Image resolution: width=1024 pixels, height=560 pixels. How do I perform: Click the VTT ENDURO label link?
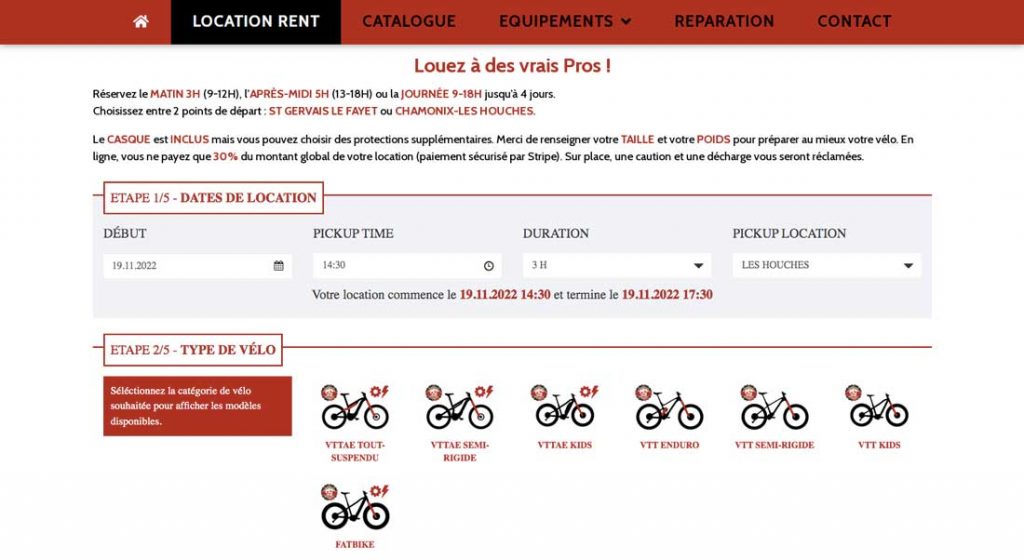point(669,445)
